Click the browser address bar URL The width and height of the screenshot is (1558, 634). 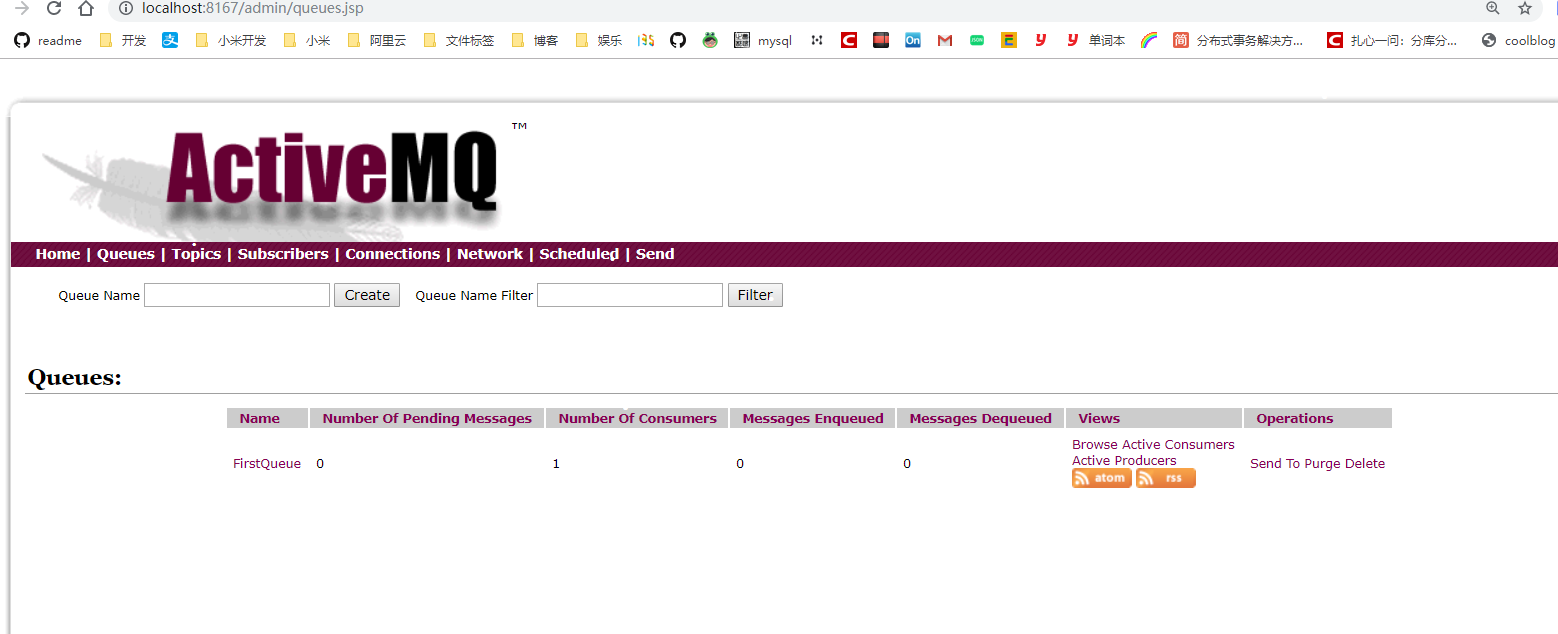[x=252, y=8]
